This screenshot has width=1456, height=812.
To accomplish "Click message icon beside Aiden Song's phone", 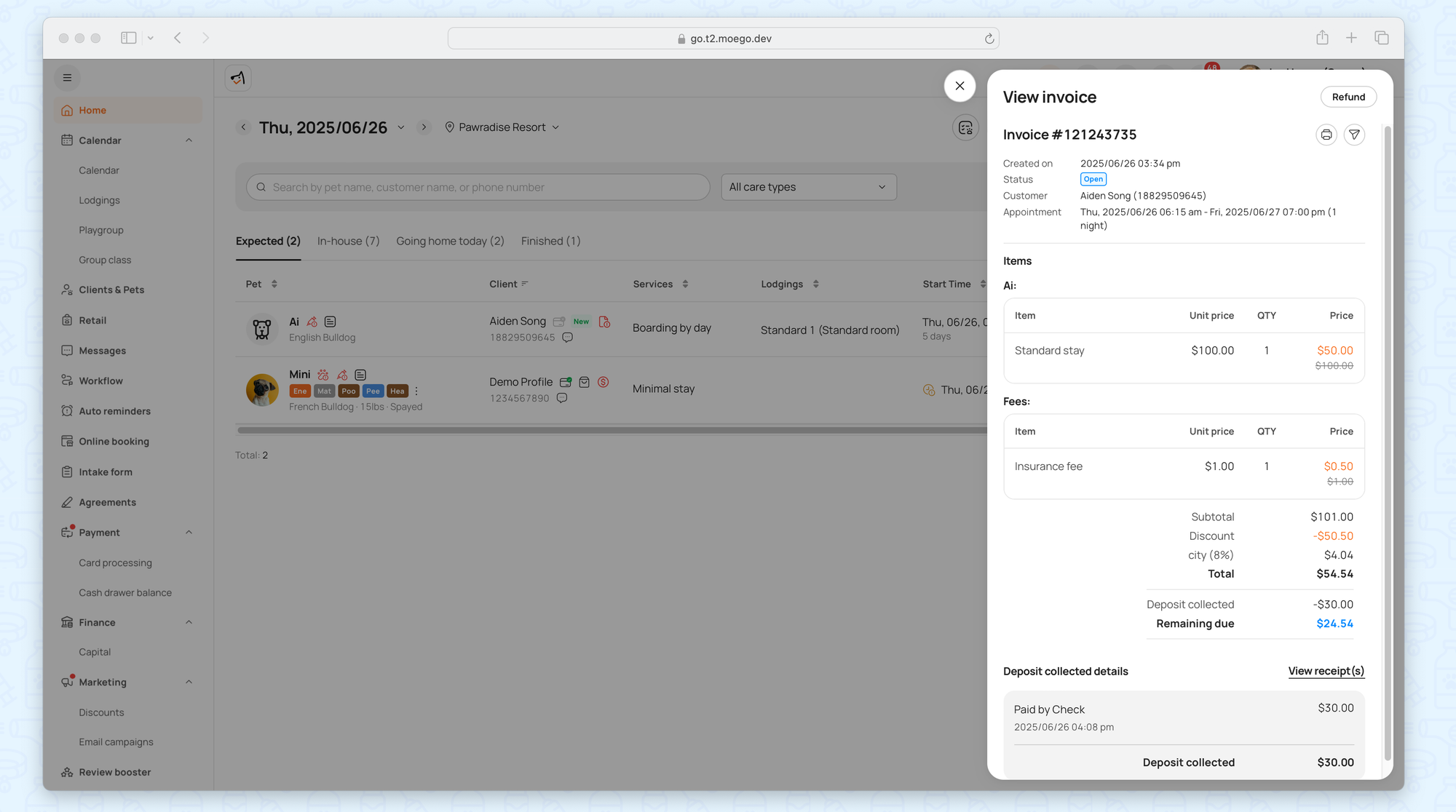I will coord(568,338).
